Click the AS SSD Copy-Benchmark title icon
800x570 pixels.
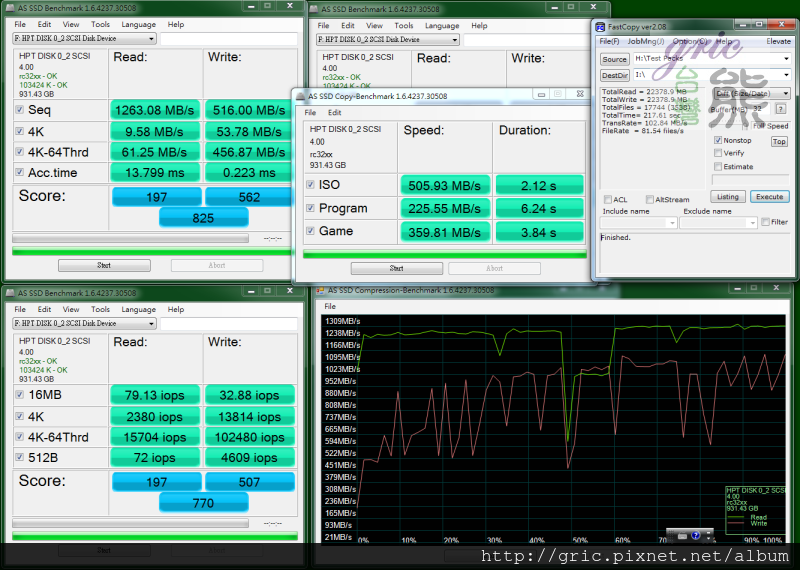300,96
